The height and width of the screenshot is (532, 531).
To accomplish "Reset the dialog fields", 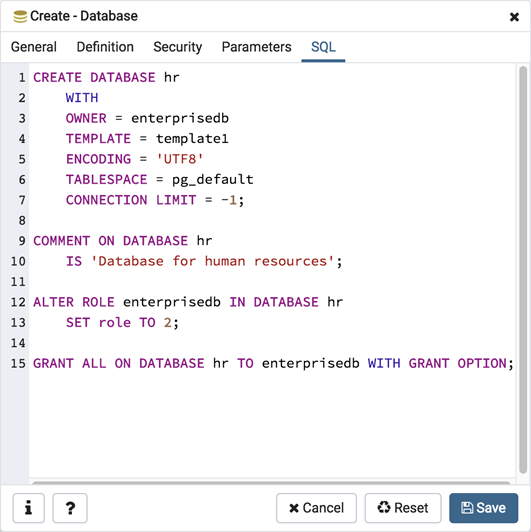I will coord(403,508).
